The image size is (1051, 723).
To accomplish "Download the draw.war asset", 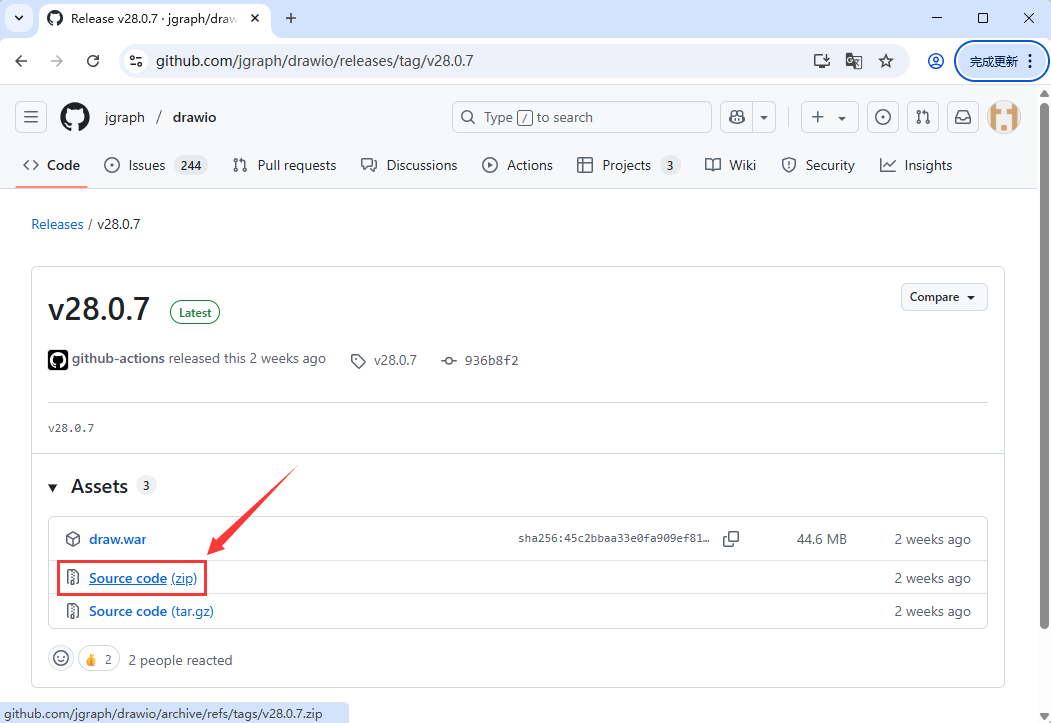I will tap(117, 539).
